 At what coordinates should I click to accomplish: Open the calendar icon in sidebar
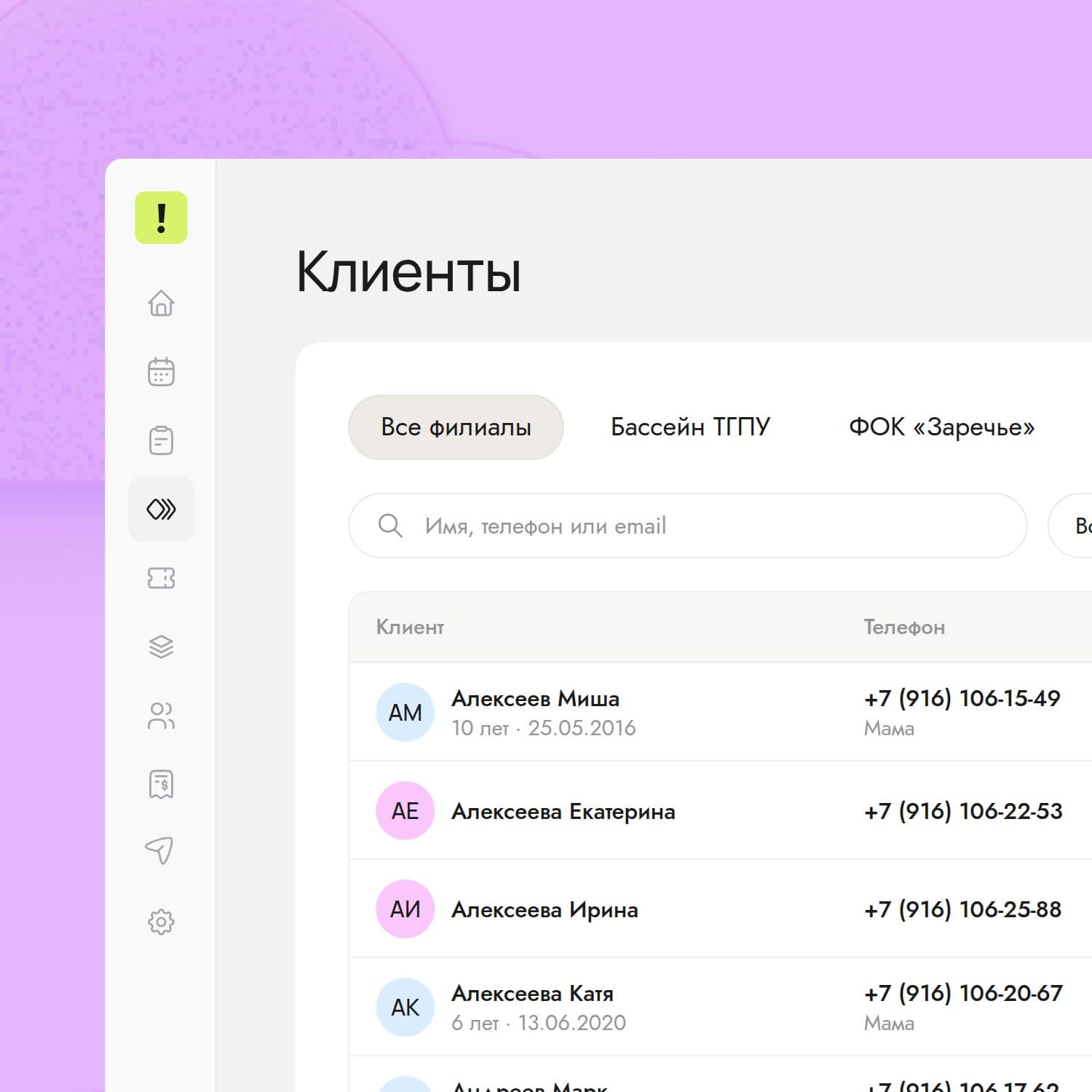(161, 371)
